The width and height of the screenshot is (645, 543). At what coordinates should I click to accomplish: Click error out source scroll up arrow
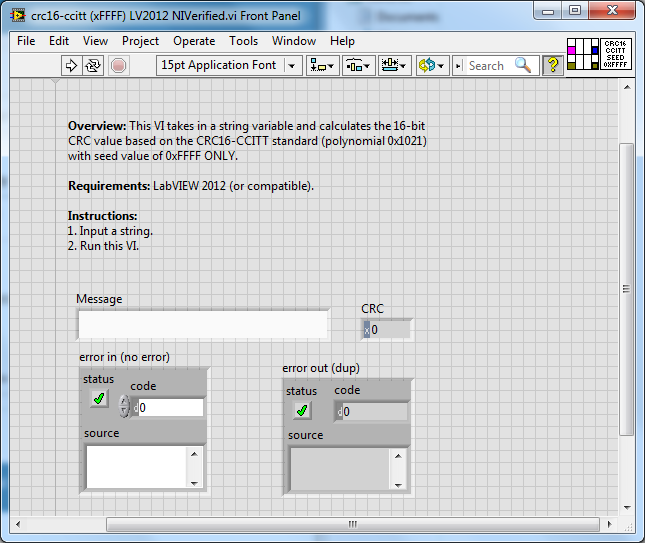[x=398, y=456]
